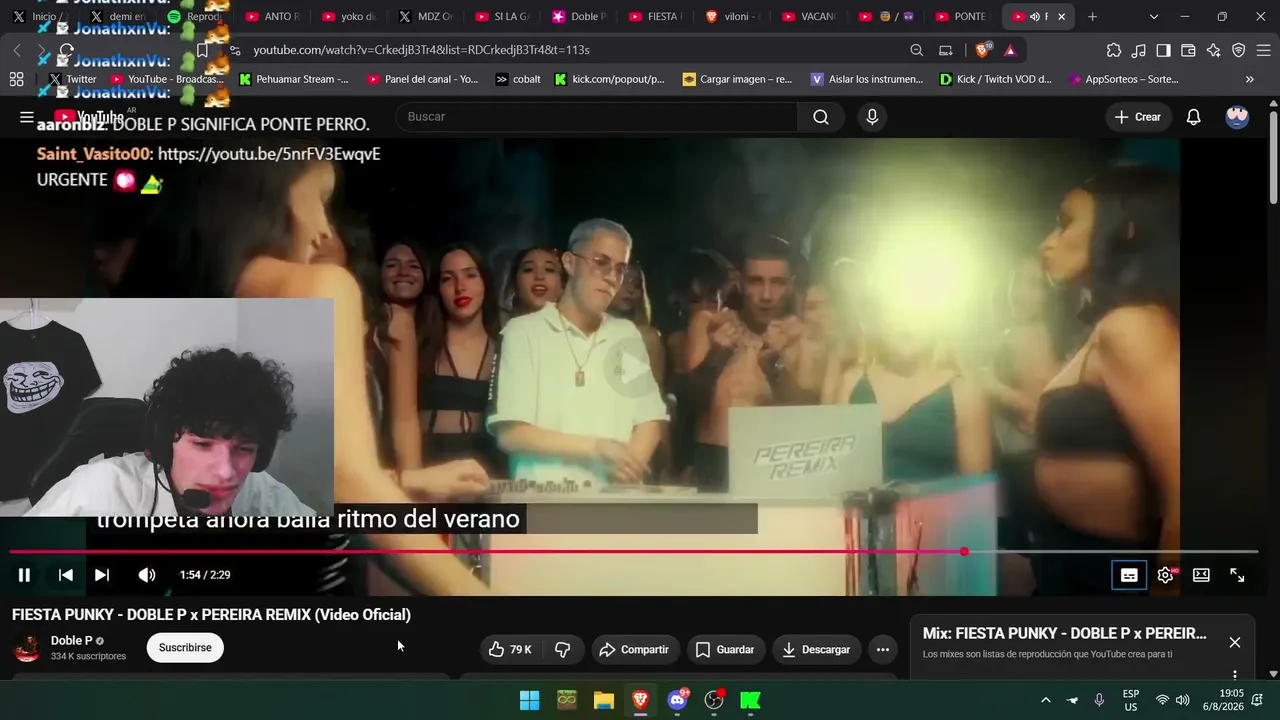Switch to the MDZ On tab
This screenshot has height=720, width=1280.
pos(426,17)
